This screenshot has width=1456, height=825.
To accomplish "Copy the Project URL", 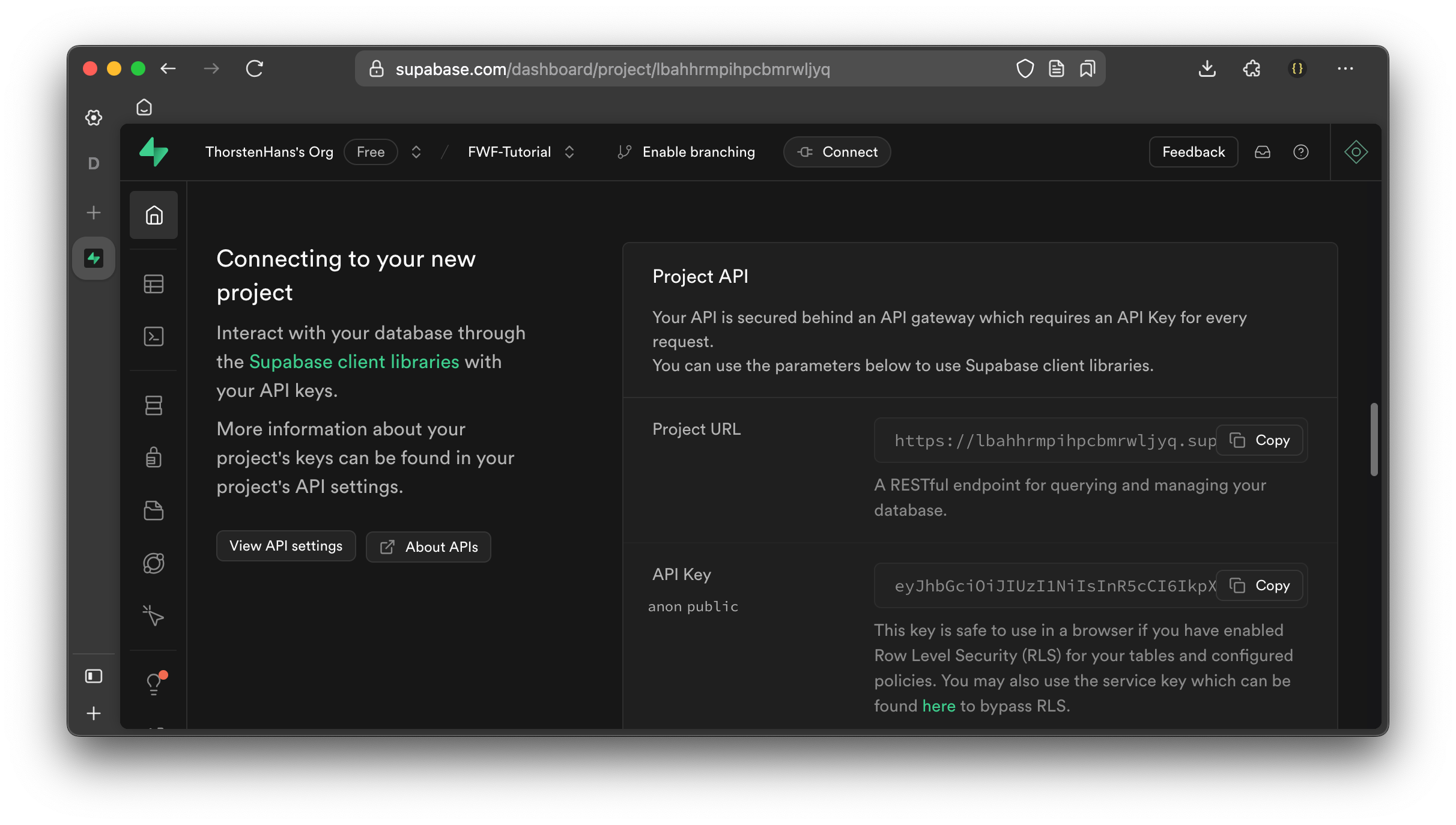I will click(x=1260, y=440).
